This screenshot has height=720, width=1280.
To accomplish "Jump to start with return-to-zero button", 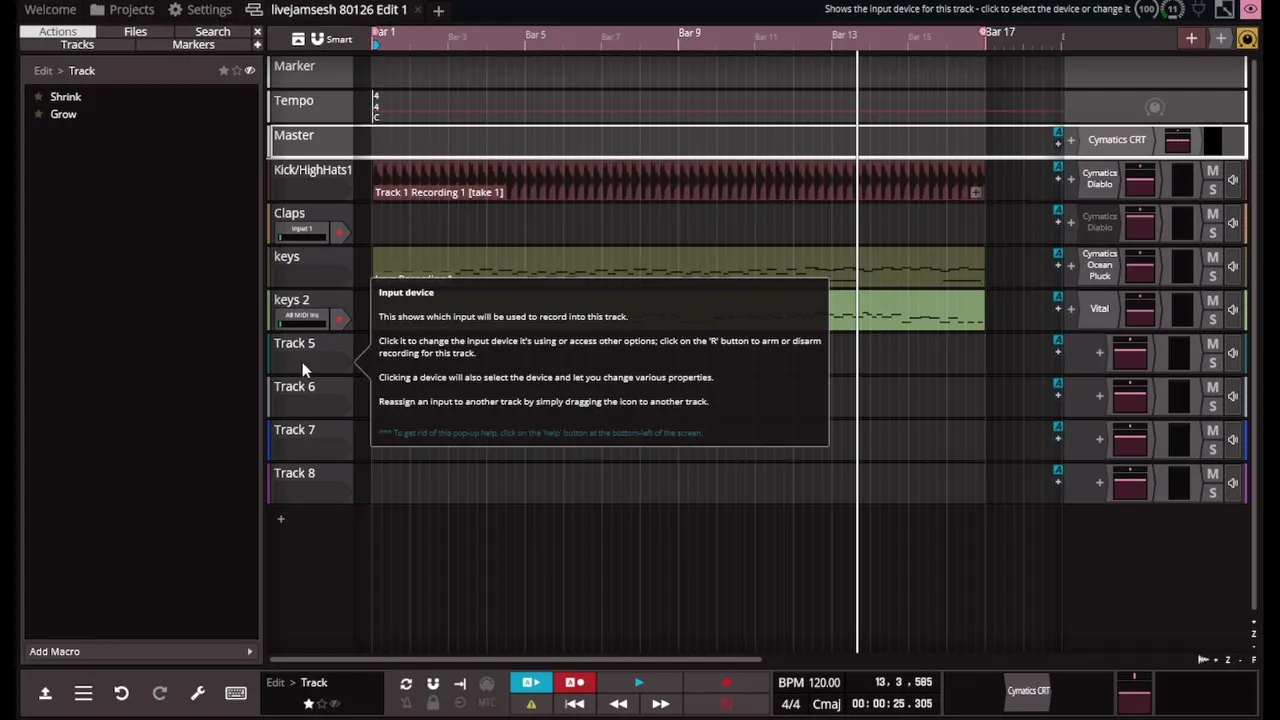I will (575, 704).
